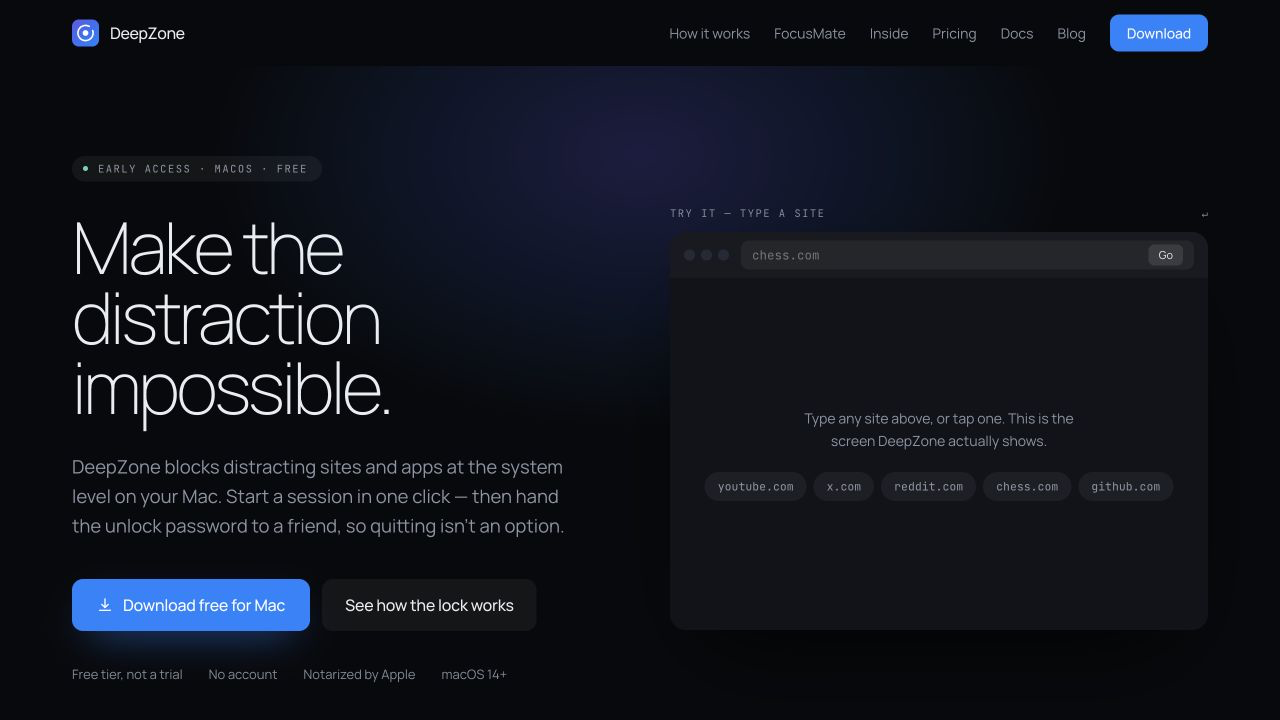Click the return key icon above the demo
Viewport: 1280px width, 720px height.
[x=1204, y=214]
